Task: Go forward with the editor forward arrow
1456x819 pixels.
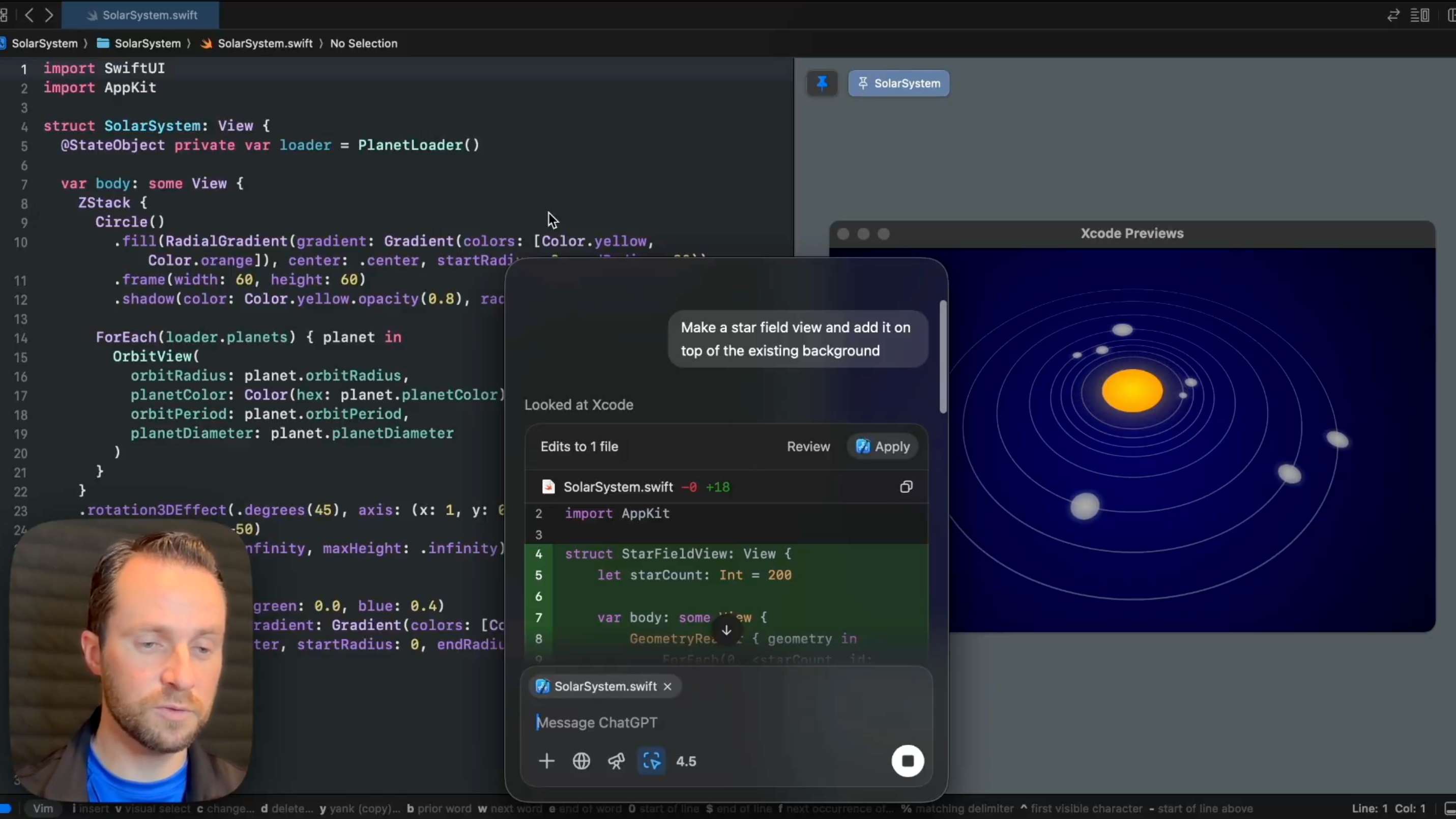Action: (x=49, y=15)
